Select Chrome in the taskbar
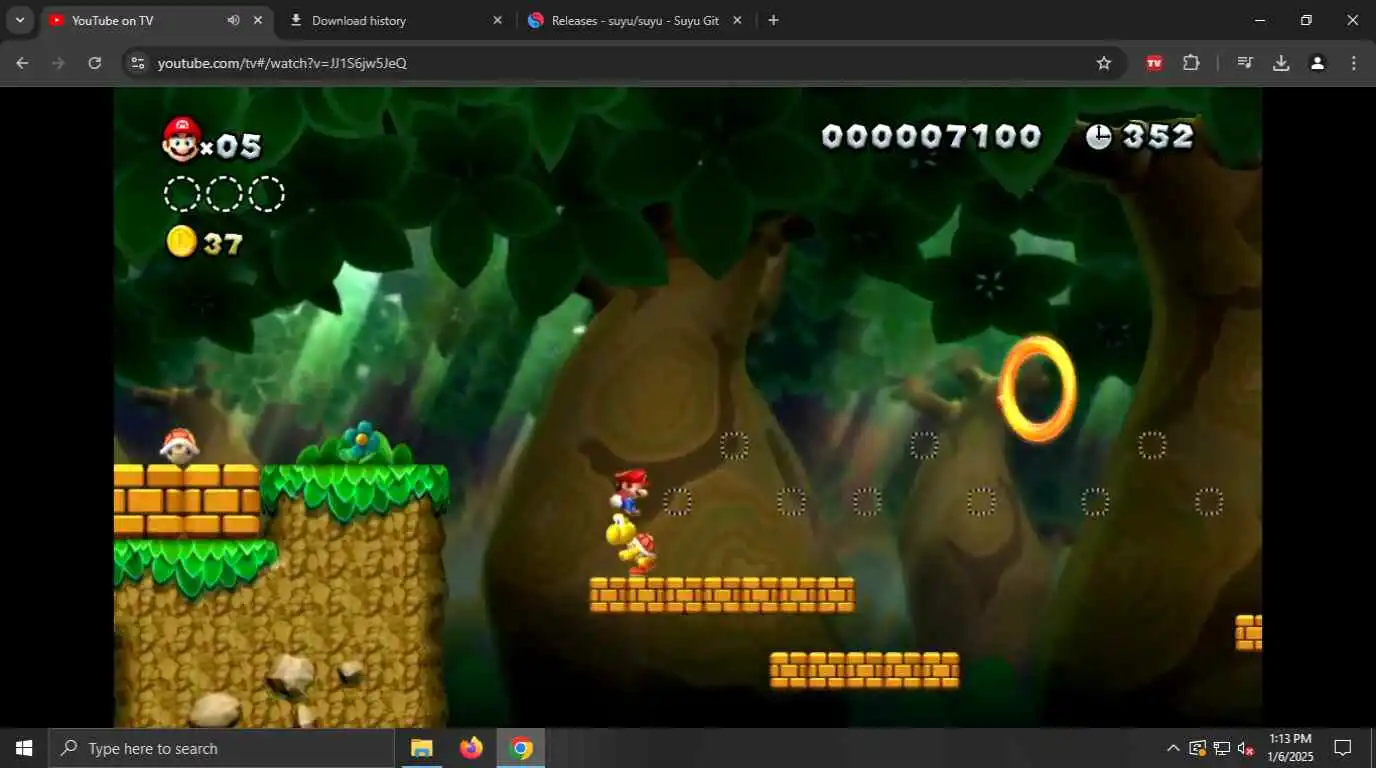Viewport: 1376px width, 768px height. [x=521, y=748]
